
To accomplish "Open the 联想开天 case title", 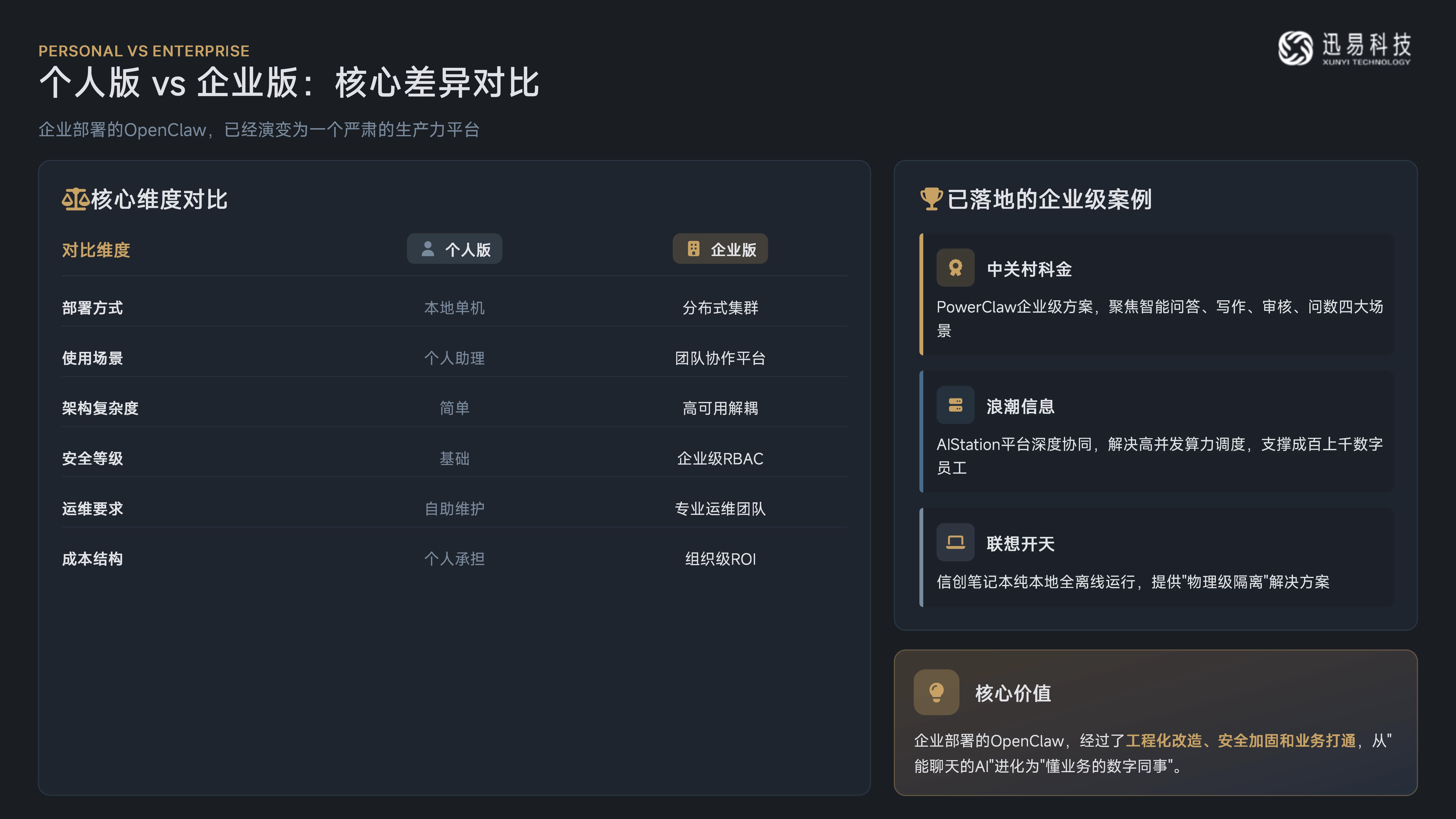I will 1020,544.
